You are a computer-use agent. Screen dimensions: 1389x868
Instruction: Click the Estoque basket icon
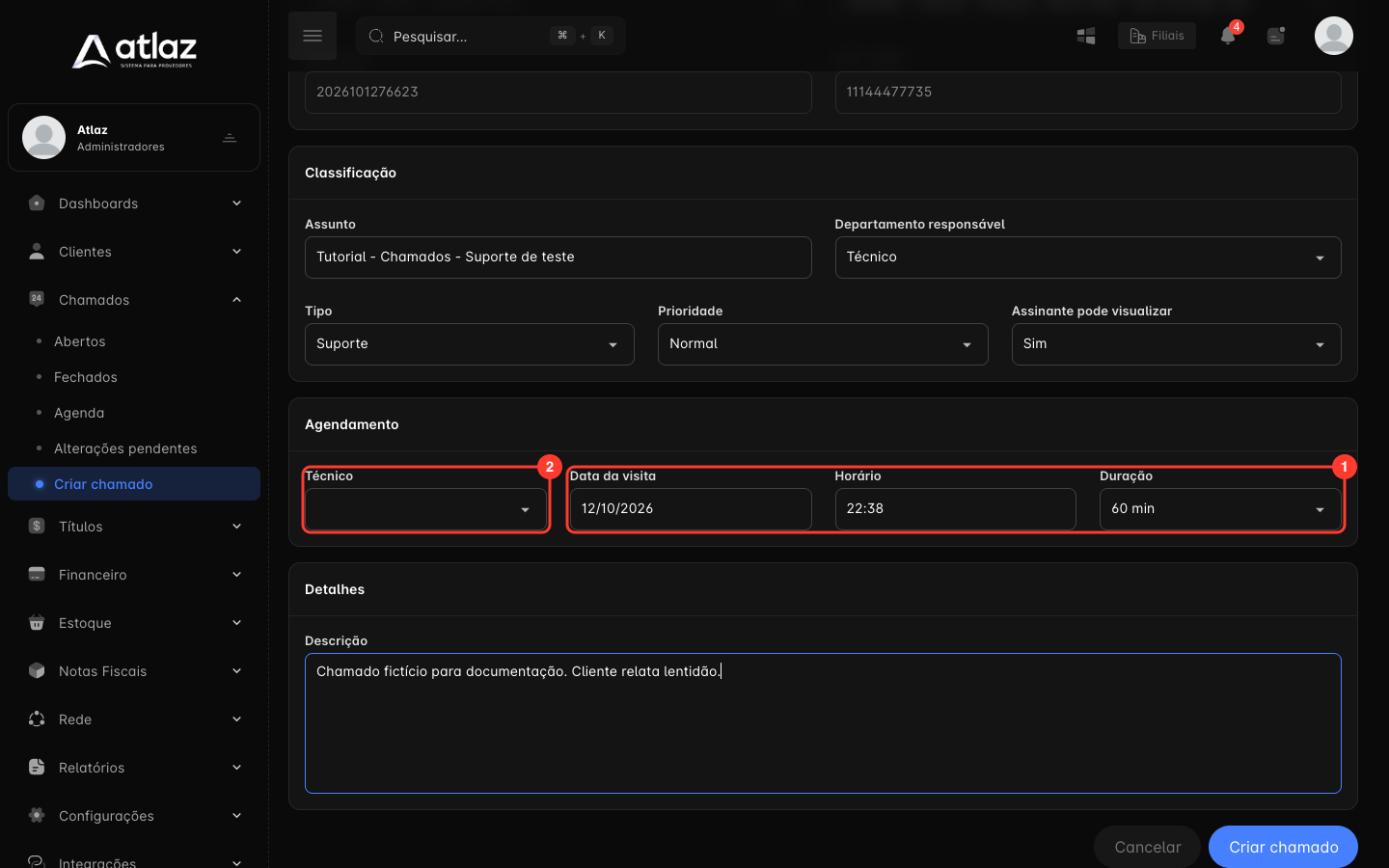[37, 623]
